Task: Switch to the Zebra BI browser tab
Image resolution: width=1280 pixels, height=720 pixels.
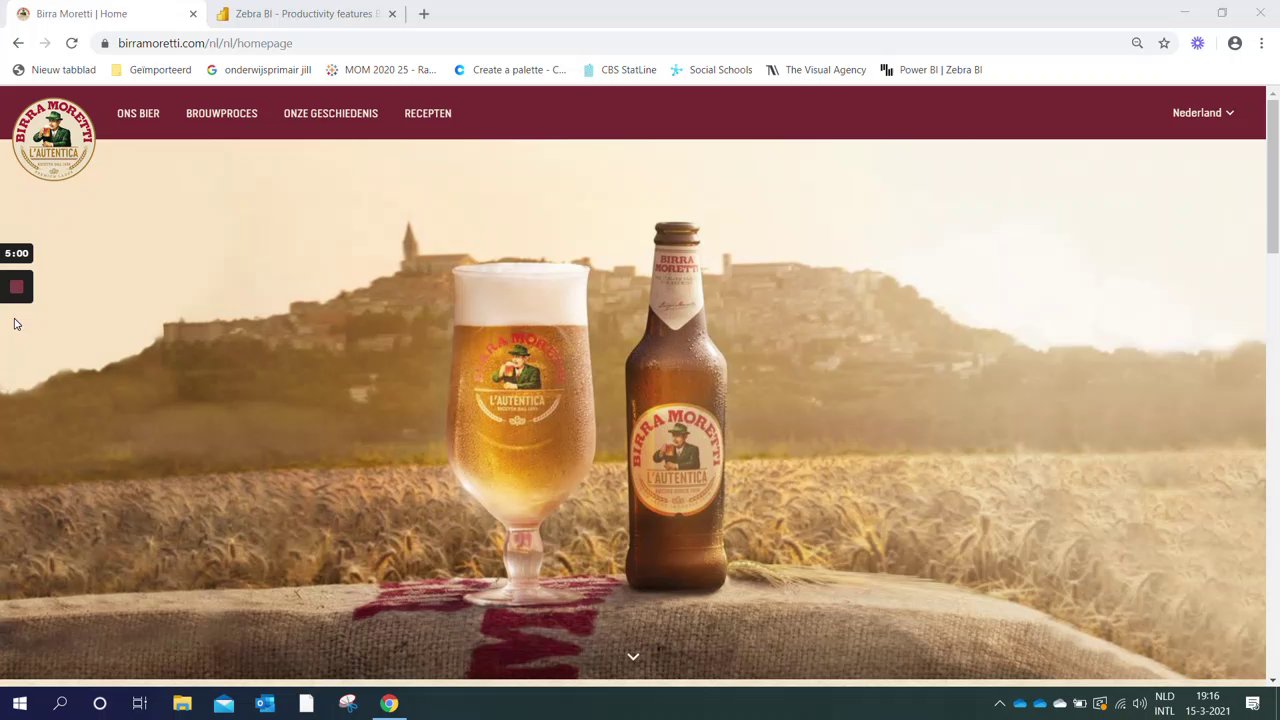Action: pyautogui.click(x=306, y=14)
